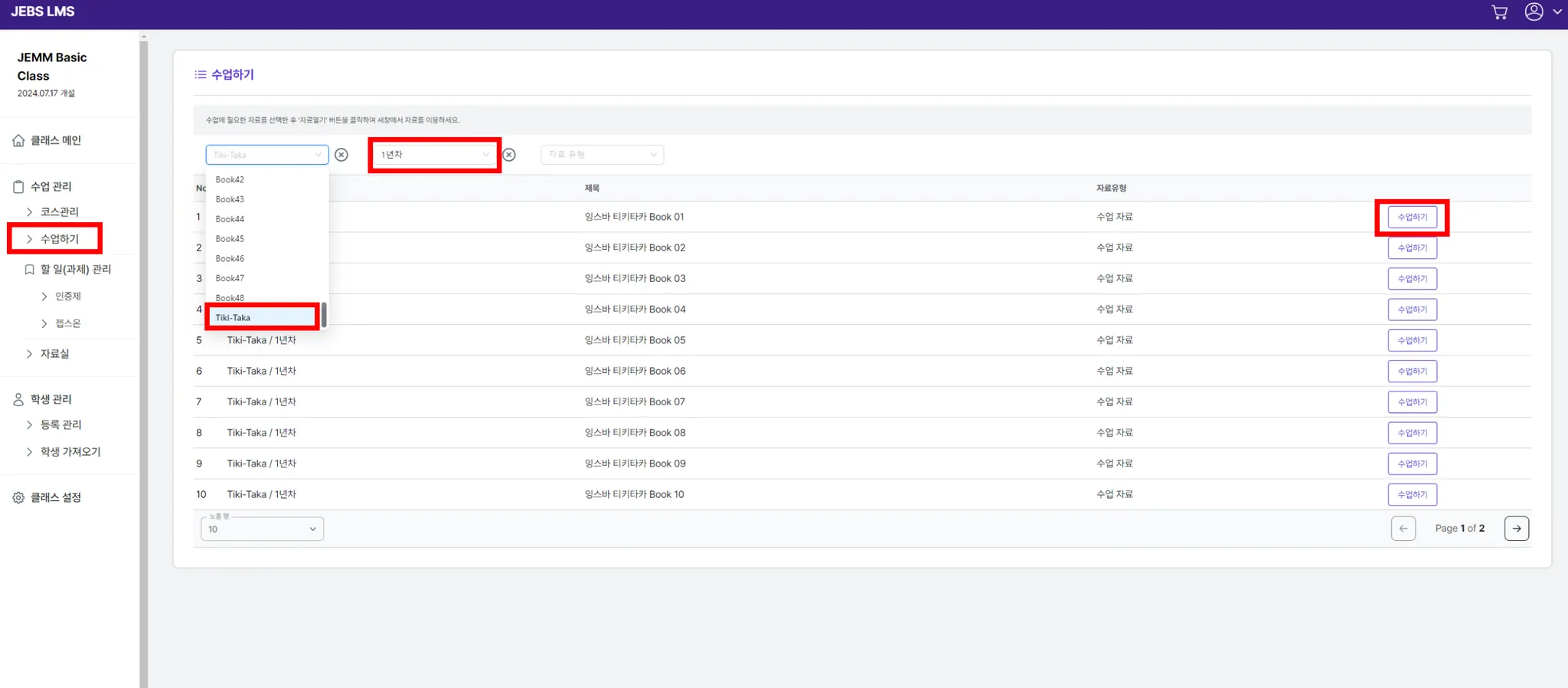This screenshot has height=688, width=1568.
Task: Click the JEMM Basic Class title
Action: tap(52, 67)
